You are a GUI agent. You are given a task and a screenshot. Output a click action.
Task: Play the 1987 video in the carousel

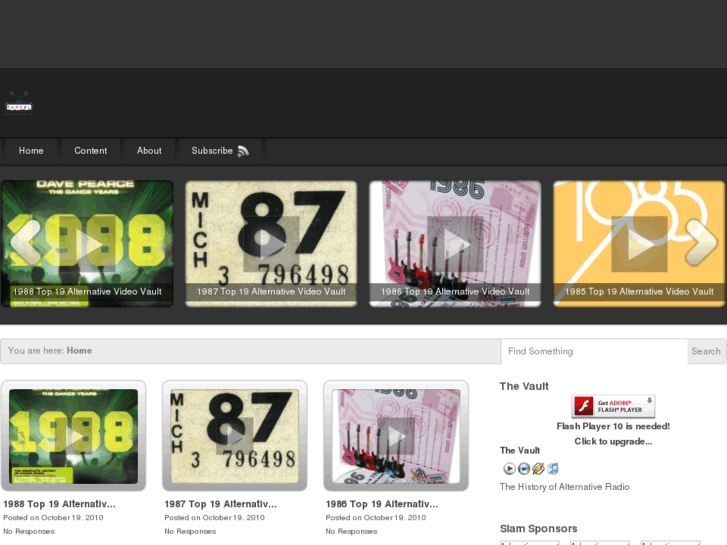pos(271,244)
